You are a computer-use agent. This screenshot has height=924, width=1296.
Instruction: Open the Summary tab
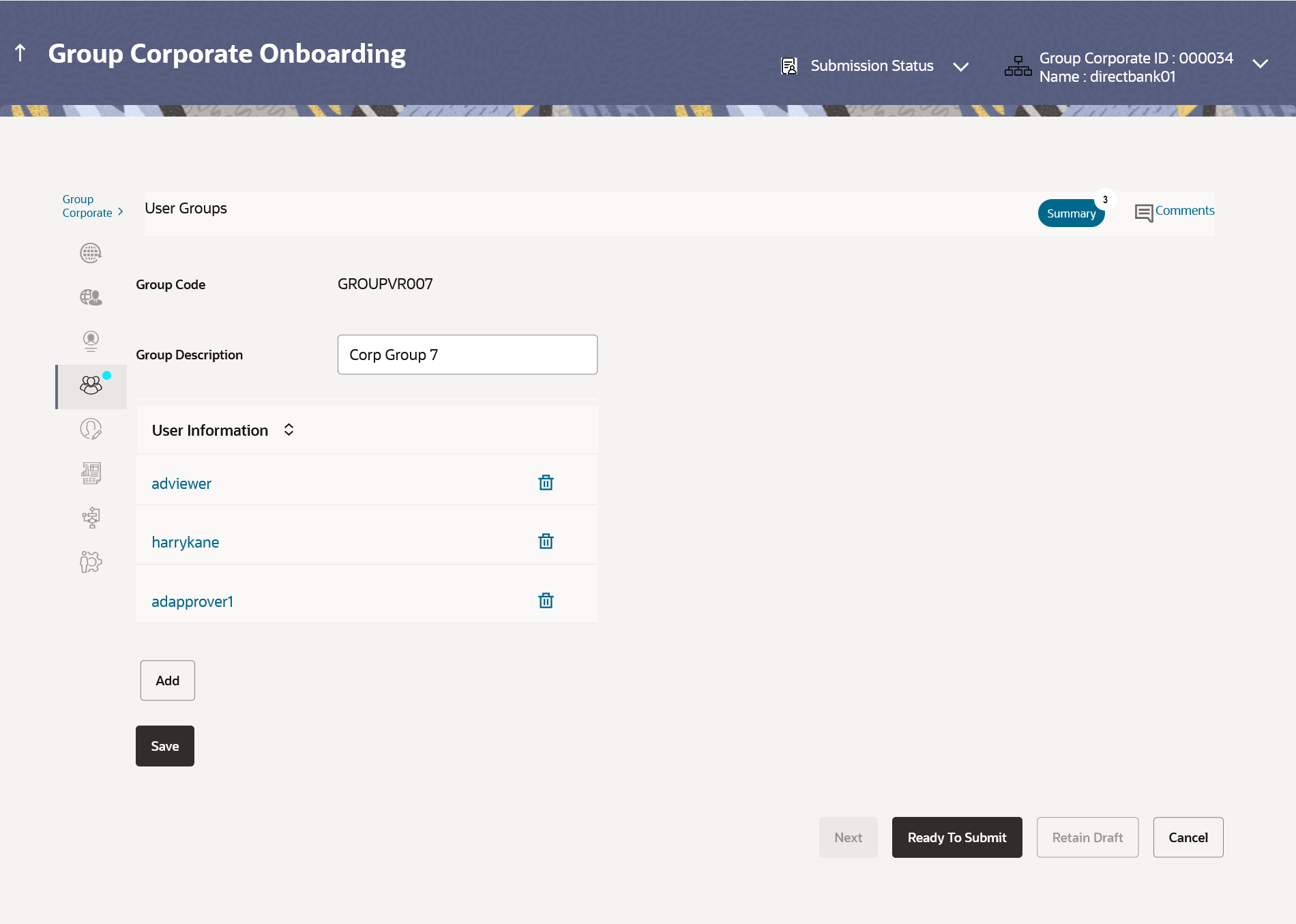coord(1071,213)
